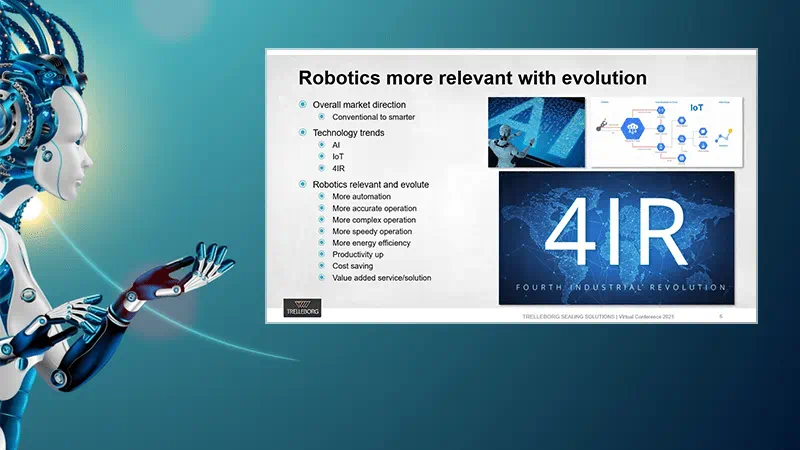Click the bullet beside Robotics relevant and evolute
The height and width of the screenshot is (450, 800).
(x=303, y=184)
